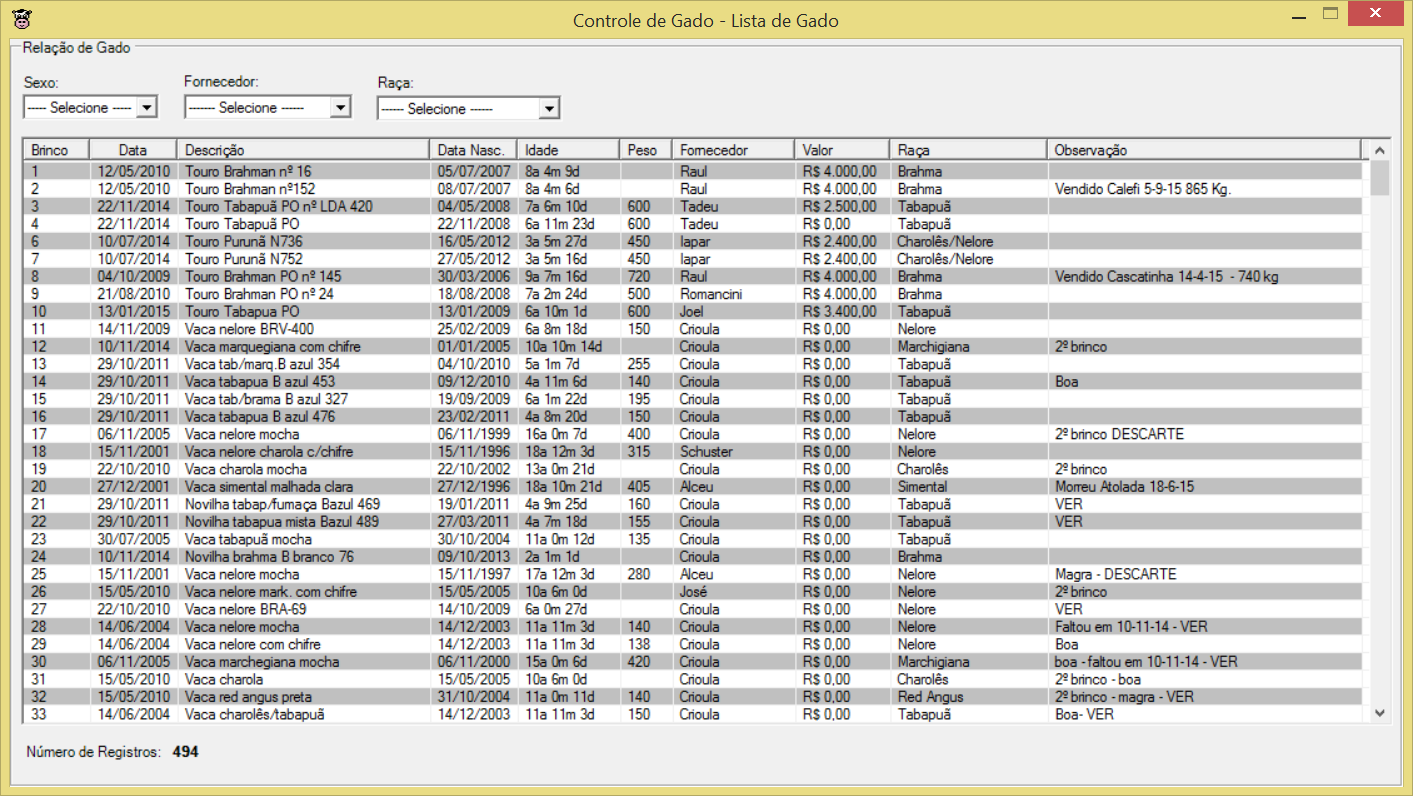This screenshot has height=796, width=1413.
Task: Sort by the Data Nasc. column header
Action: pyautogui.click(x=474, y=150)
